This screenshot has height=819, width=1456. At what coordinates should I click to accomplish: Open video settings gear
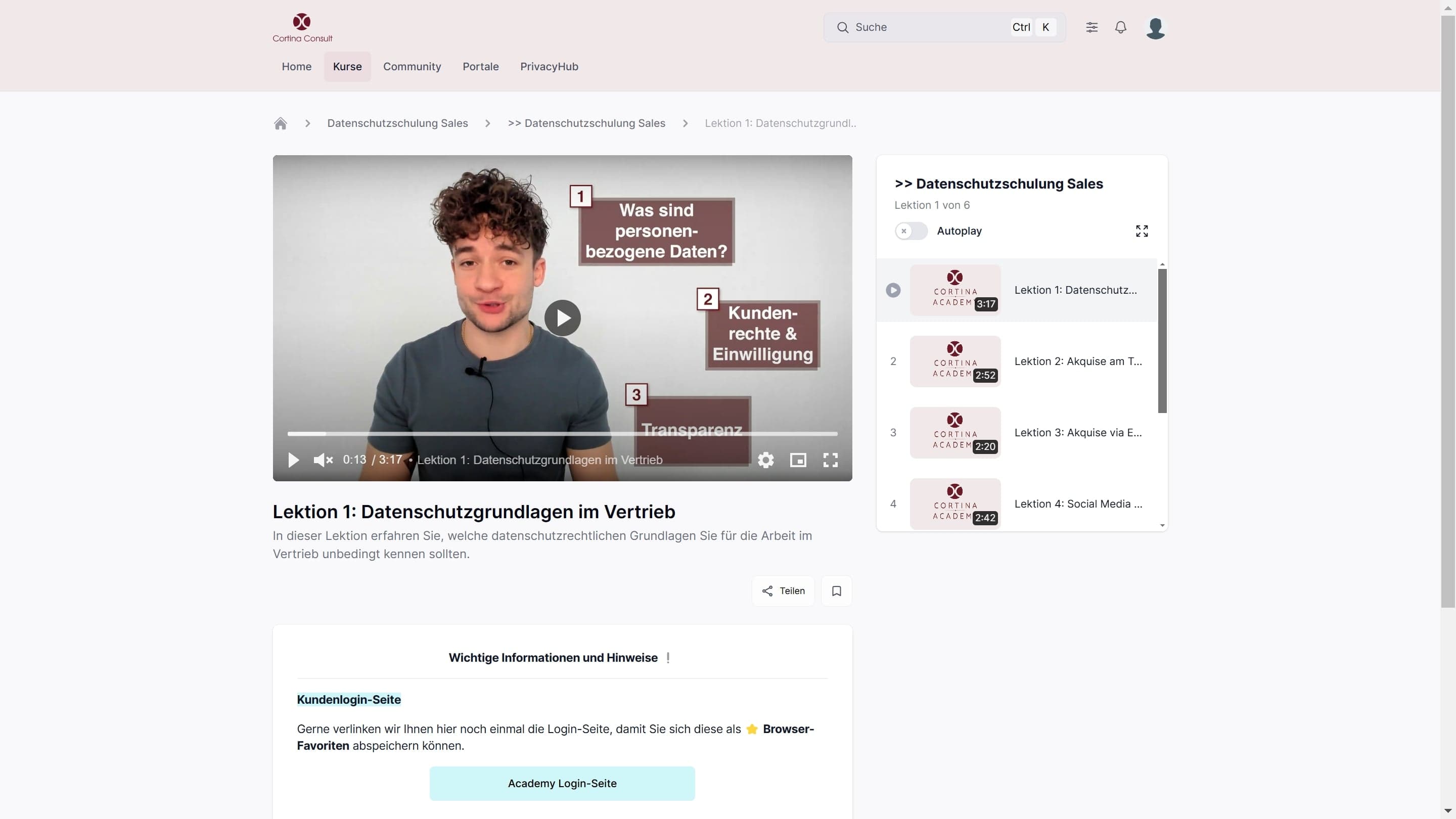tap(765, 460)
